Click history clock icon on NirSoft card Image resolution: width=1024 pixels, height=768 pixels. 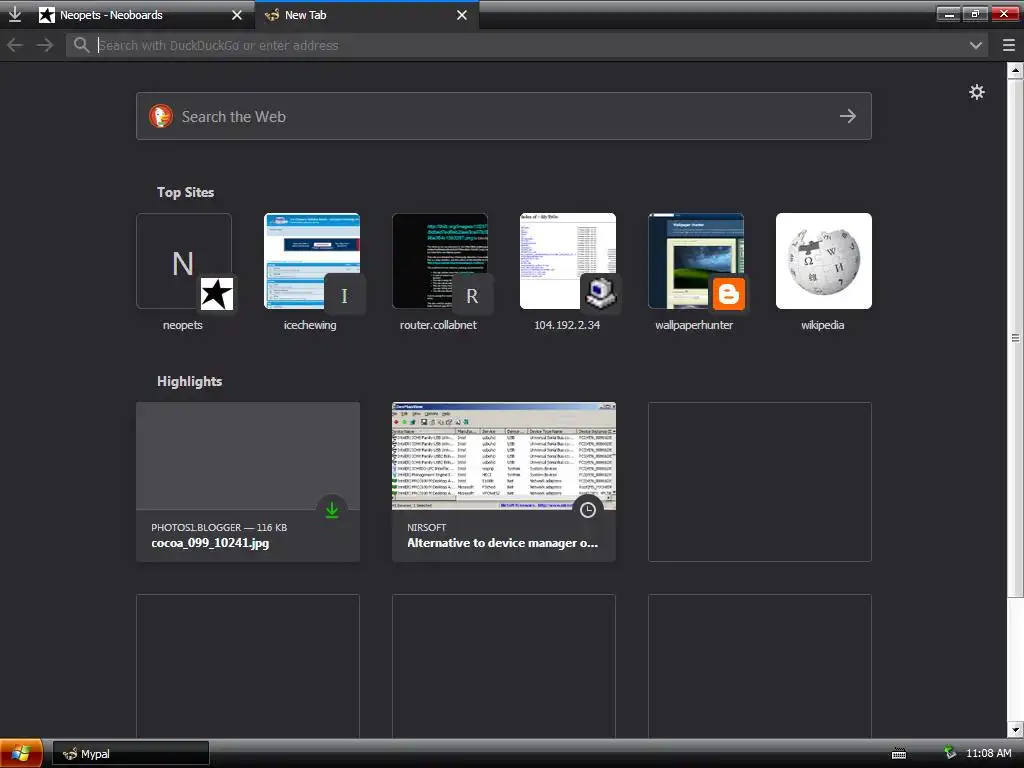pos(588,510)
